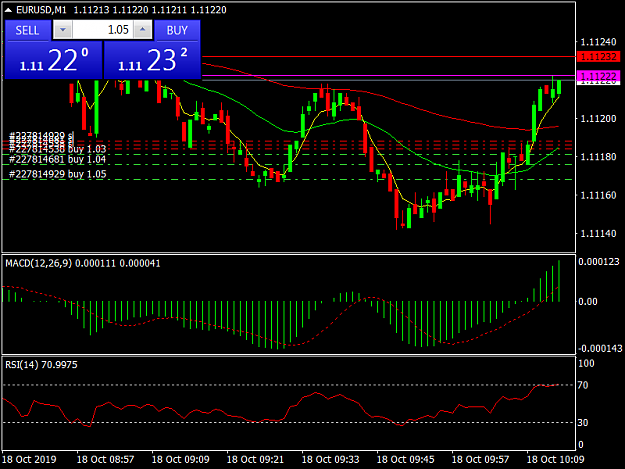The width and height of the screenshot is (625, 469).
Task: Click the 18 Oct 2019 date label
Action: [x=29, y=459]
